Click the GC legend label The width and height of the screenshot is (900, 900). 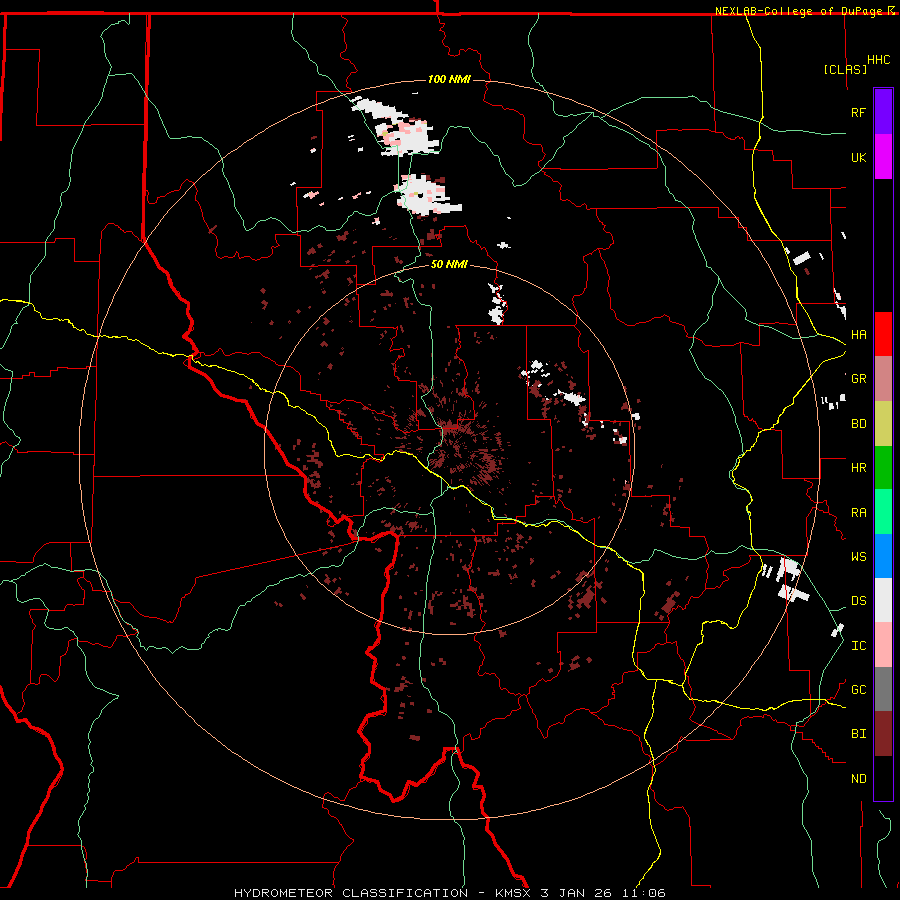click(858, 690)
